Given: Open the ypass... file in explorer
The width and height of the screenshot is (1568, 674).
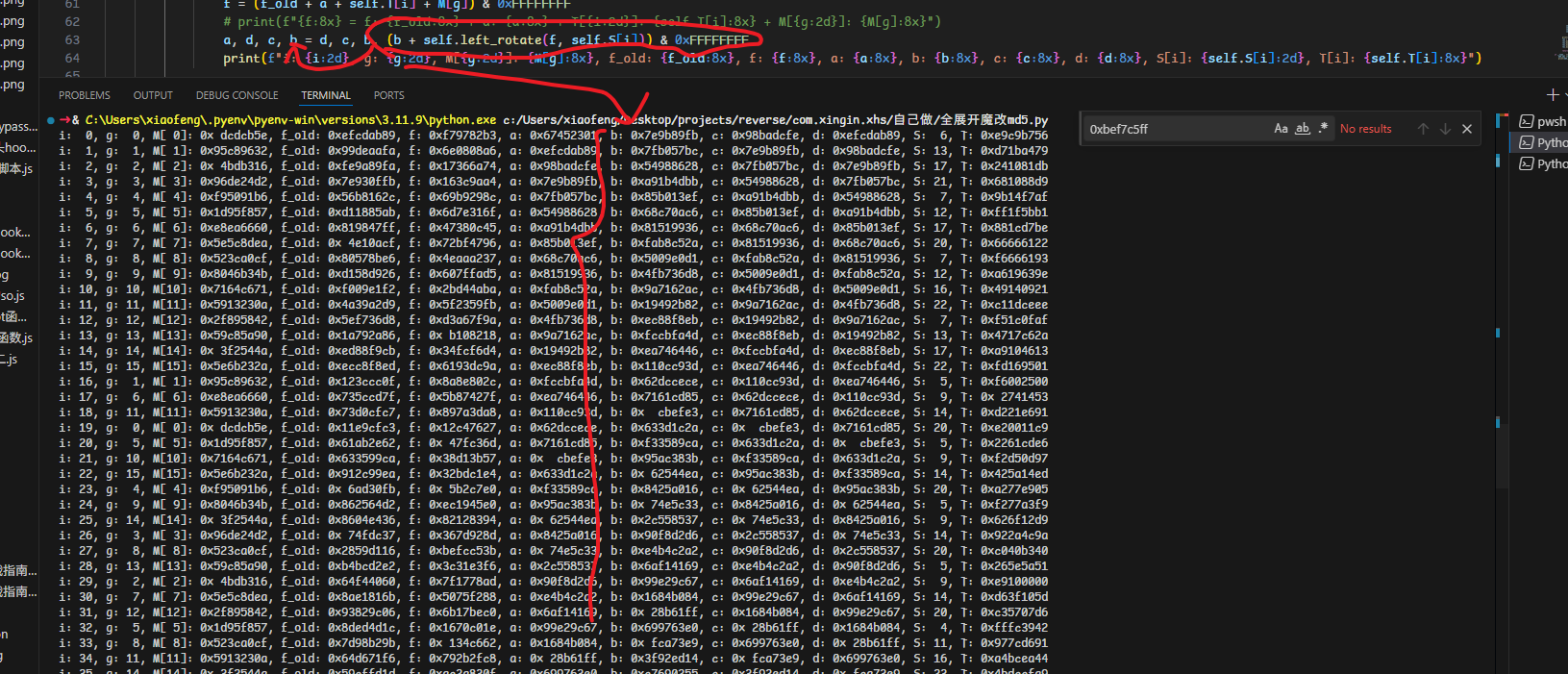Looking at the screenshot, I should (x=18, y=126).
